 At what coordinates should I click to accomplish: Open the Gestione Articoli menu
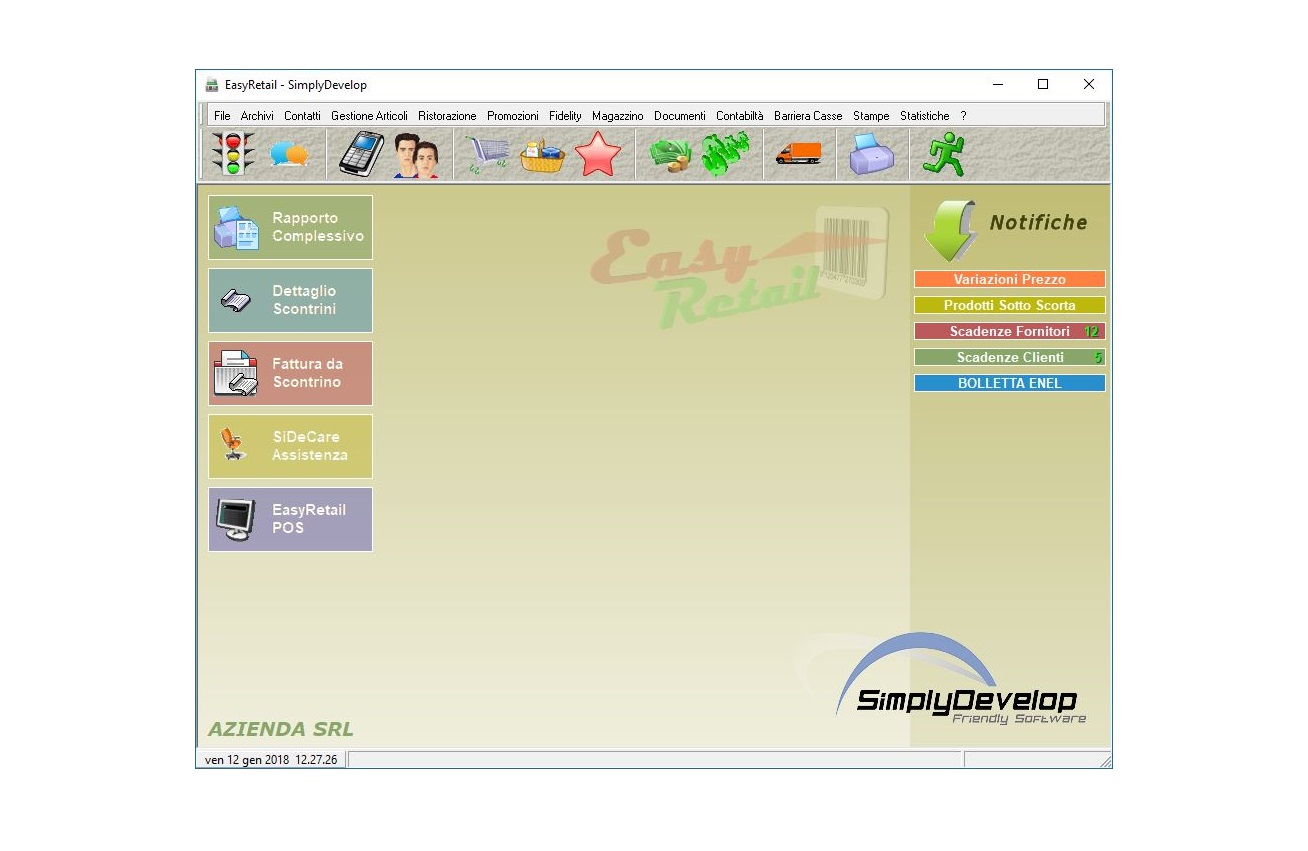pyautogui.click(x=369, y=116)
